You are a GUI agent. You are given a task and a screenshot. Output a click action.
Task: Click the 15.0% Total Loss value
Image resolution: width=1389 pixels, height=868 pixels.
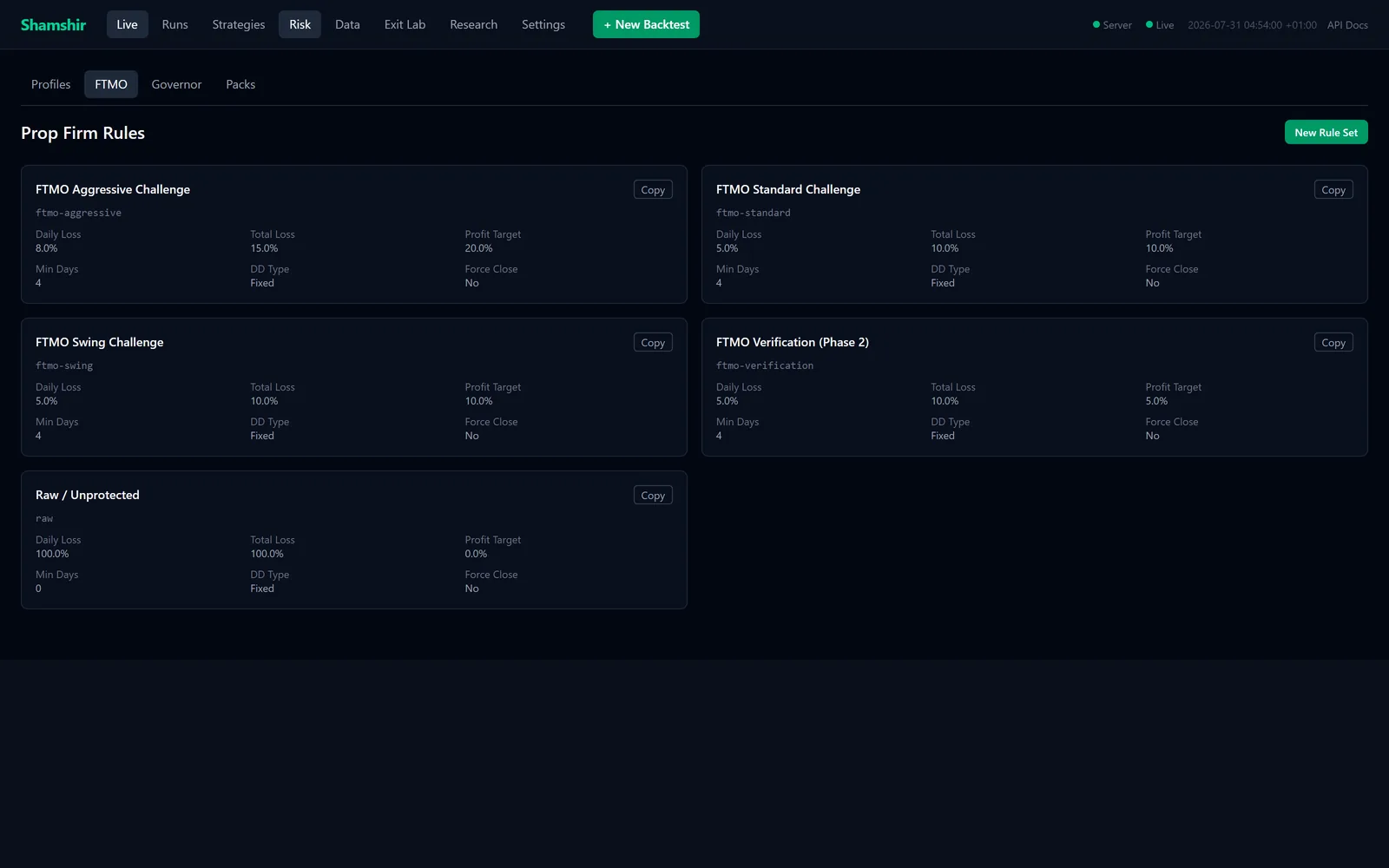coord(265,248)
